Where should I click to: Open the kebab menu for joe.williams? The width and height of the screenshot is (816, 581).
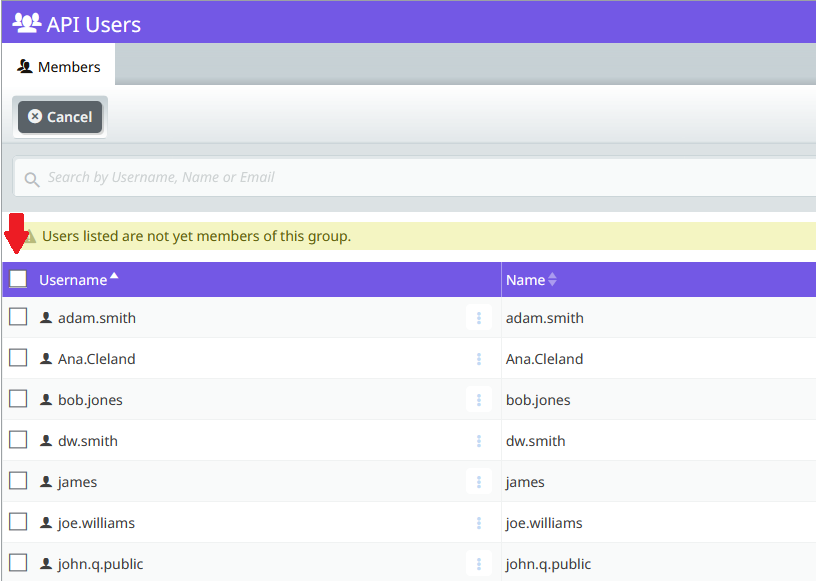[479, 523]
